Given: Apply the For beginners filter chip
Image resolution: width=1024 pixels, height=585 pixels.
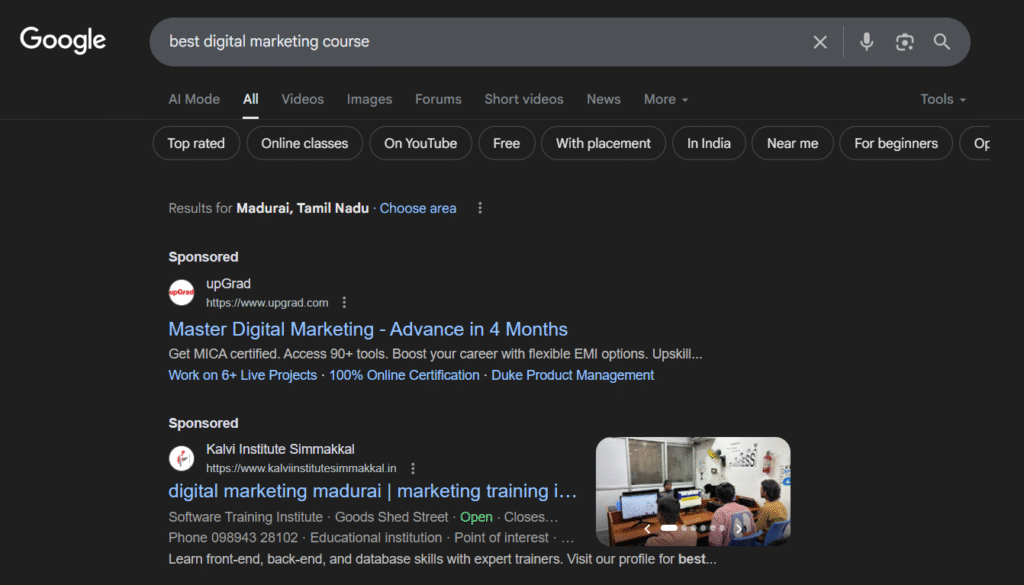Looking at the screenshot, I should pos(896,143).
